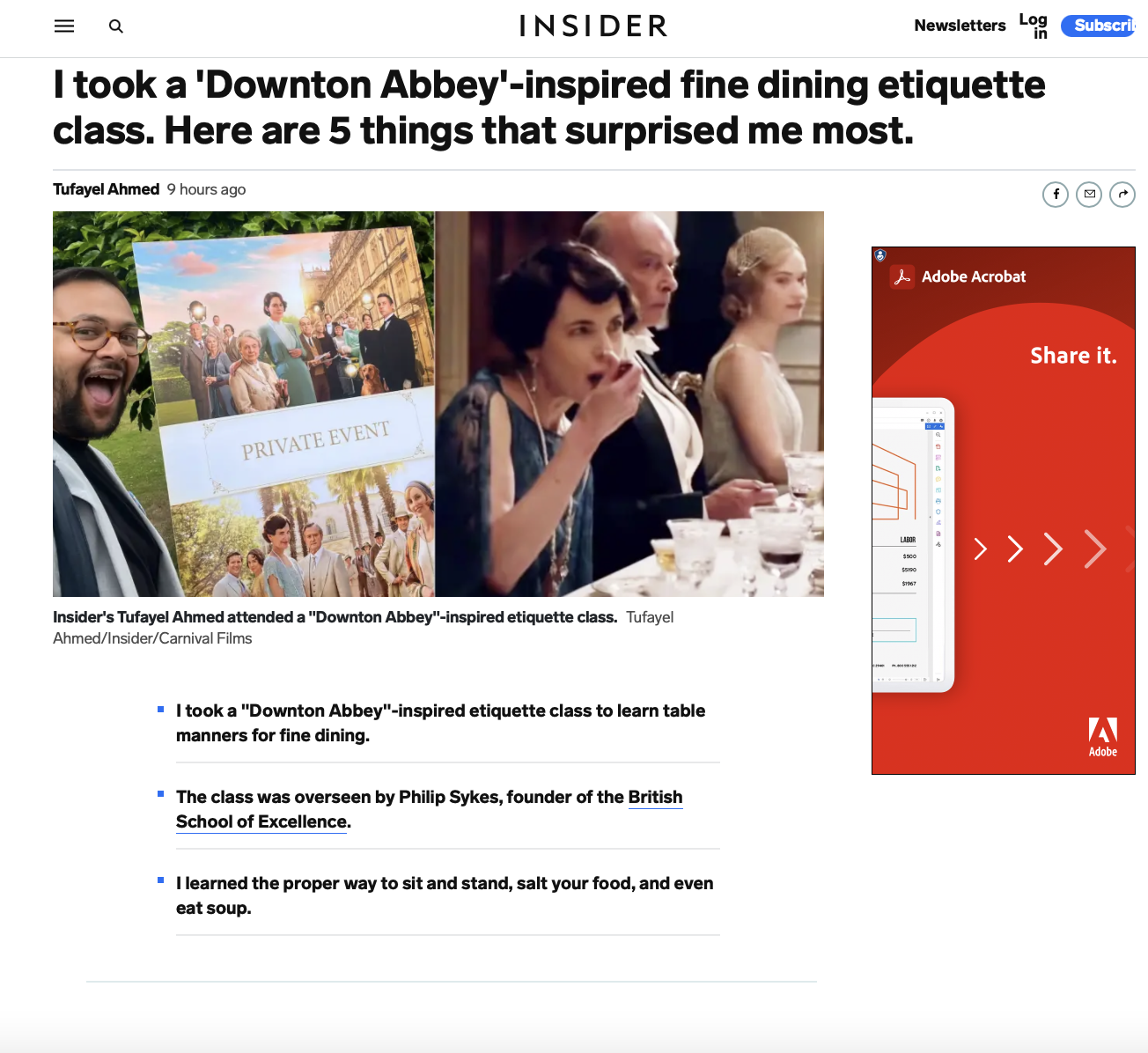Click the search magnifier icon
The width and height of the screenshot is (1148, 1053).
(x=115, y=26)
